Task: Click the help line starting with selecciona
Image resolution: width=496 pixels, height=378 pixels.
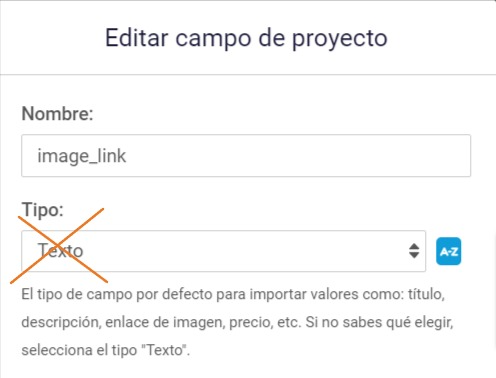Action: pos(106,350)
